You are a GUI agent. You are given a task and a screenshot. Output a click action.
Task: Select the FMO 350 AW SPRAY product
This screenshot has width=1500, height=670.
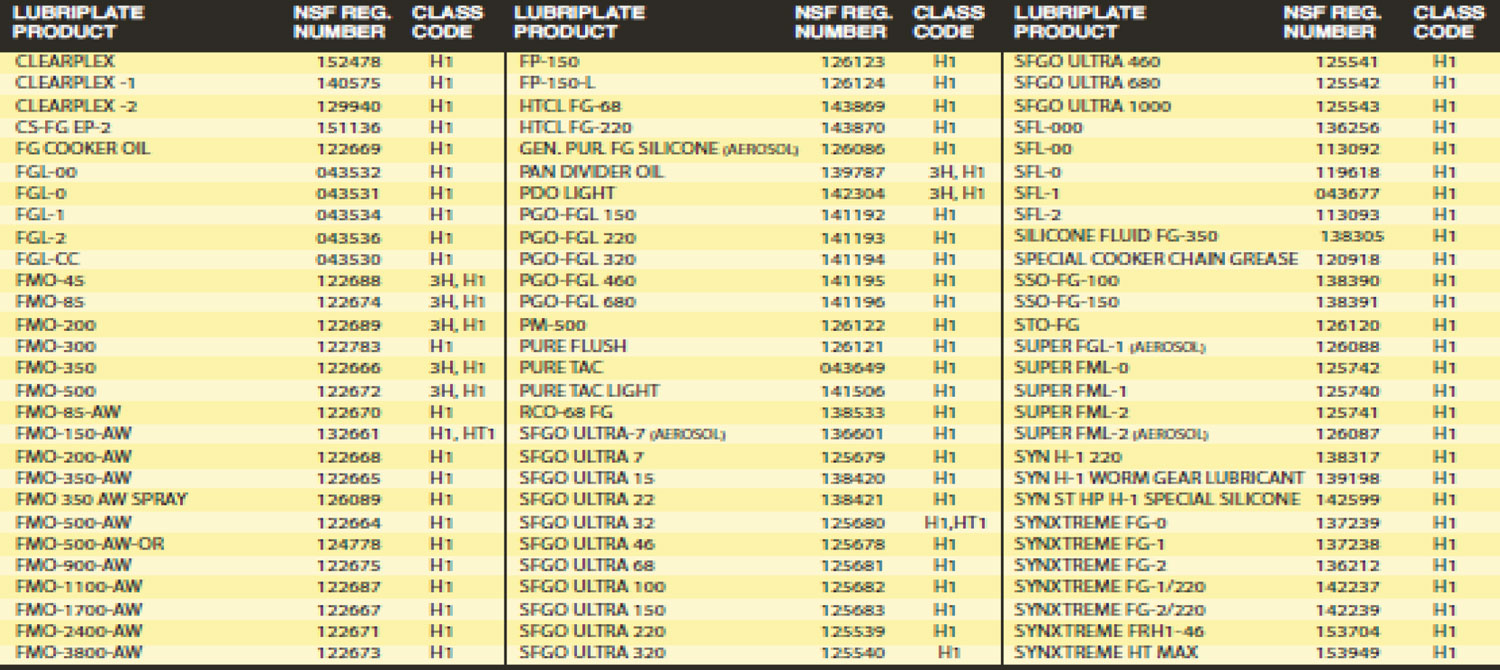[x=102, y=499]
